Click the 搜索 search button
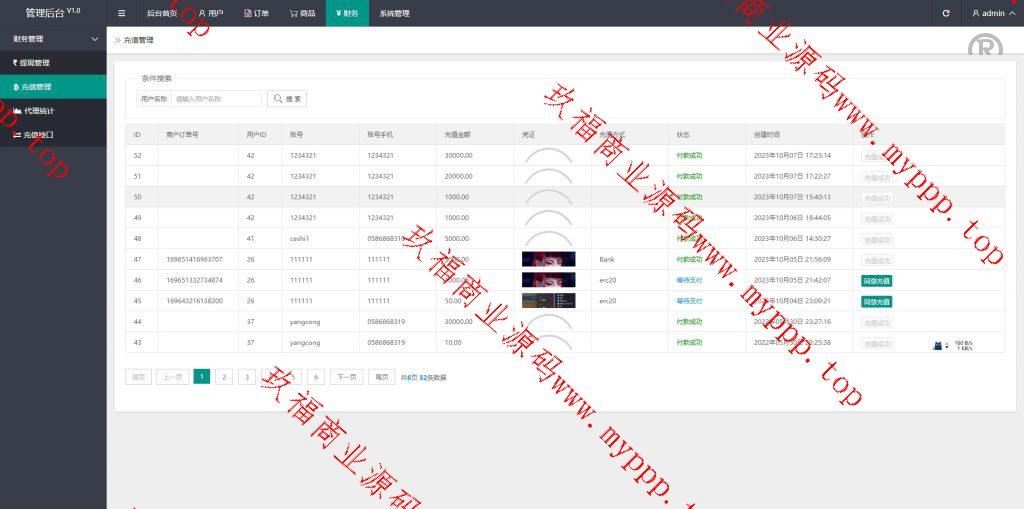 287,99
